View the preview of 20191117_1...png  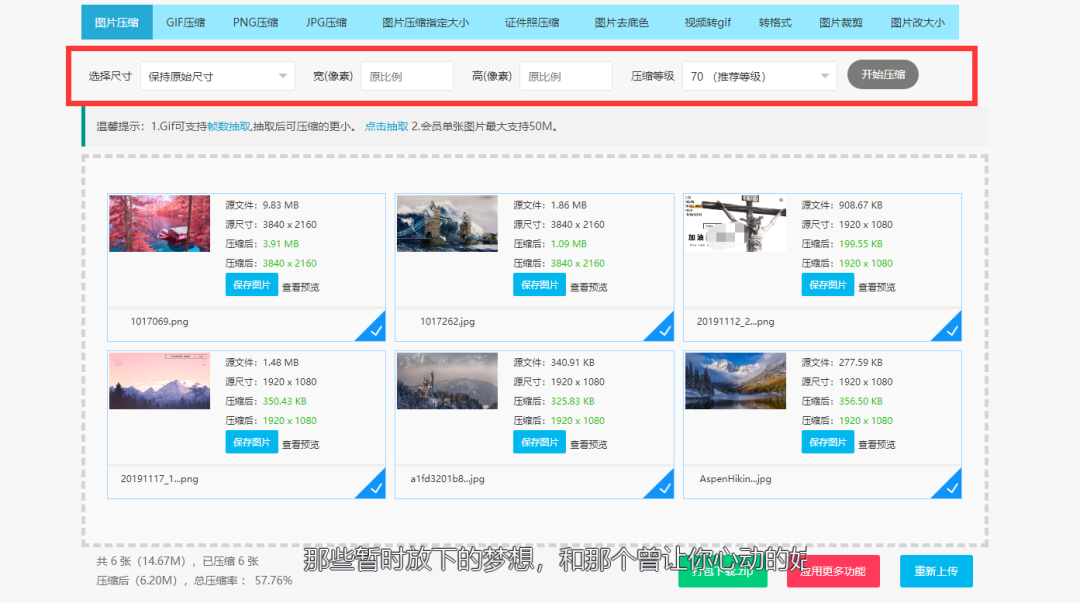tap(300, 445)
